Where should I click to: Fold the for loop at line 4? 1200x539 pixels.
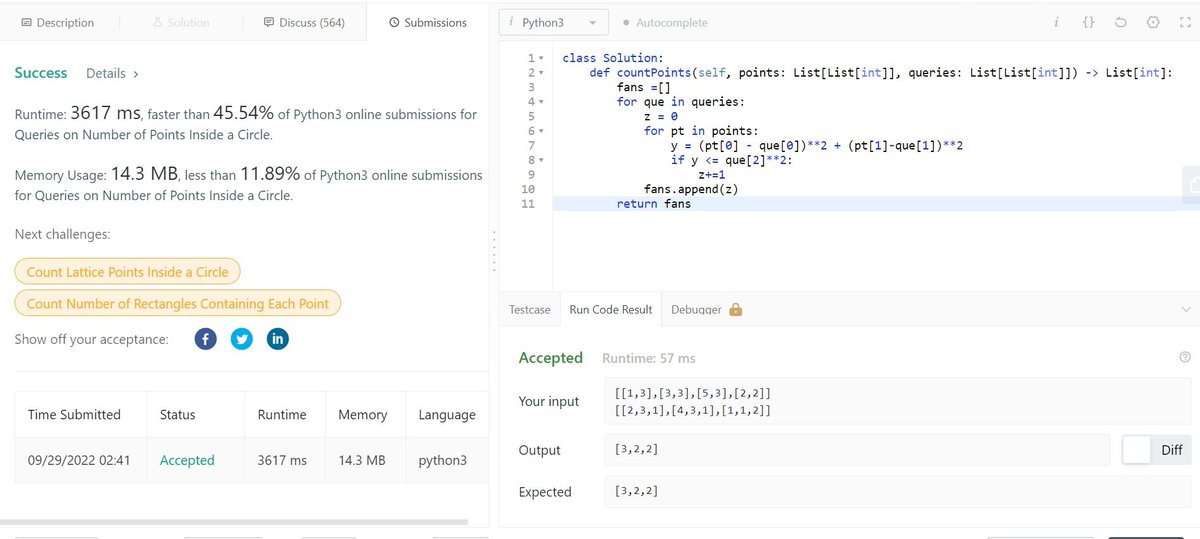point(541,102)
